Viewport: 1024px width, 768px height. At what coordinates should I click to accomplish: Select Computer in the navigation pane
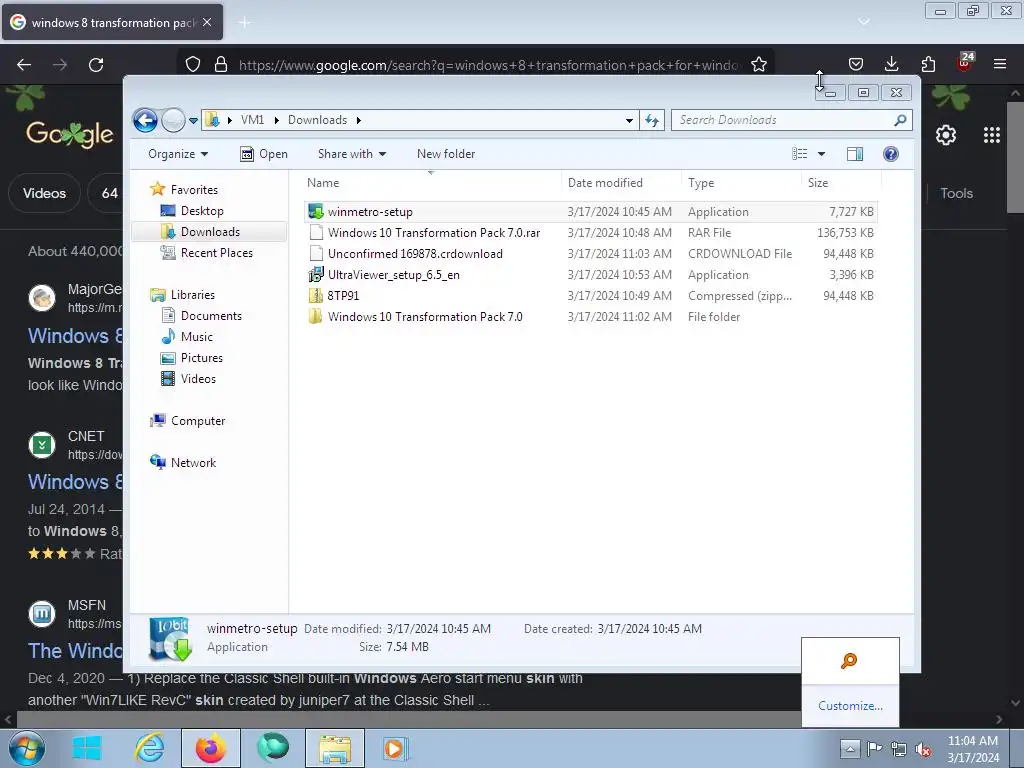tap(197, 421)
